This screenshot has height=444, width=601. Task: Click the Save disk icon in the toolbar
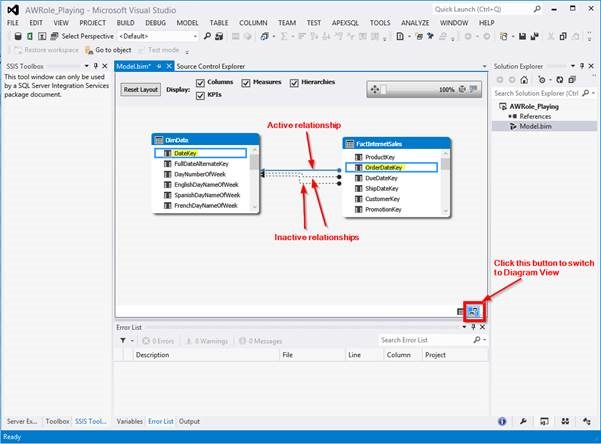point(522,36)
